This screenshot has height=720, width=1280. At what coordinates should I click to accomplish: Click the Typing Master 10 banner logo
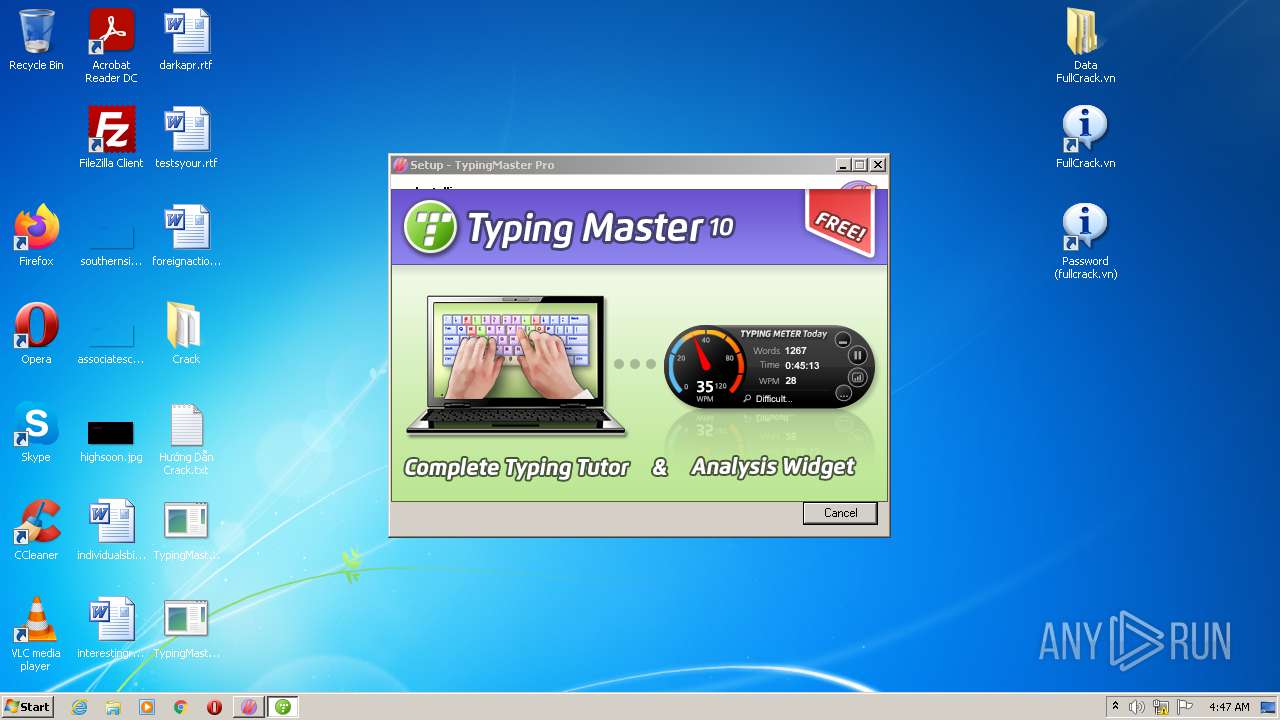pyautogui.click(x=569, y=227)
